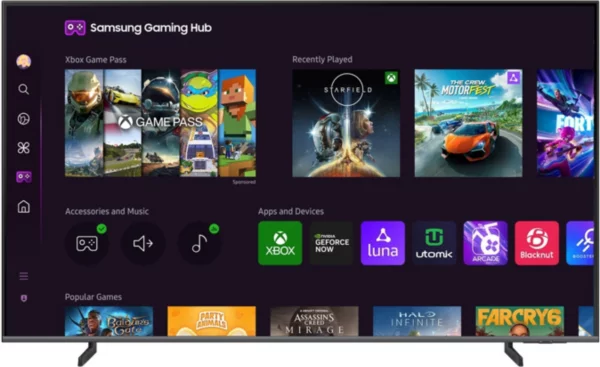Open the hamburger menu in sidebar
This screenshot has height=367, width=600.
point(24,276)
